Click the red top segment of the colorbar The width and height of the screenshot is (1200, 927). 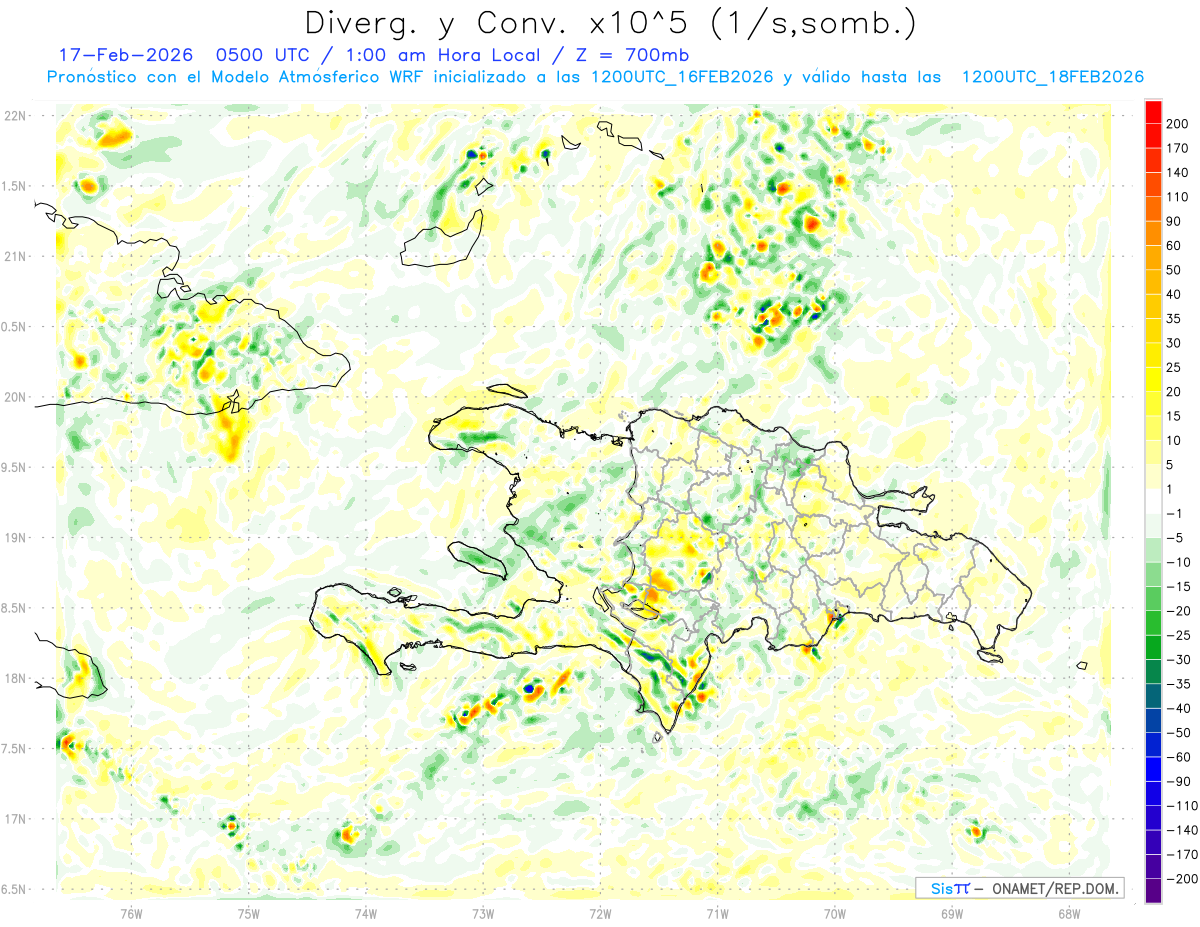point(1153,111)
